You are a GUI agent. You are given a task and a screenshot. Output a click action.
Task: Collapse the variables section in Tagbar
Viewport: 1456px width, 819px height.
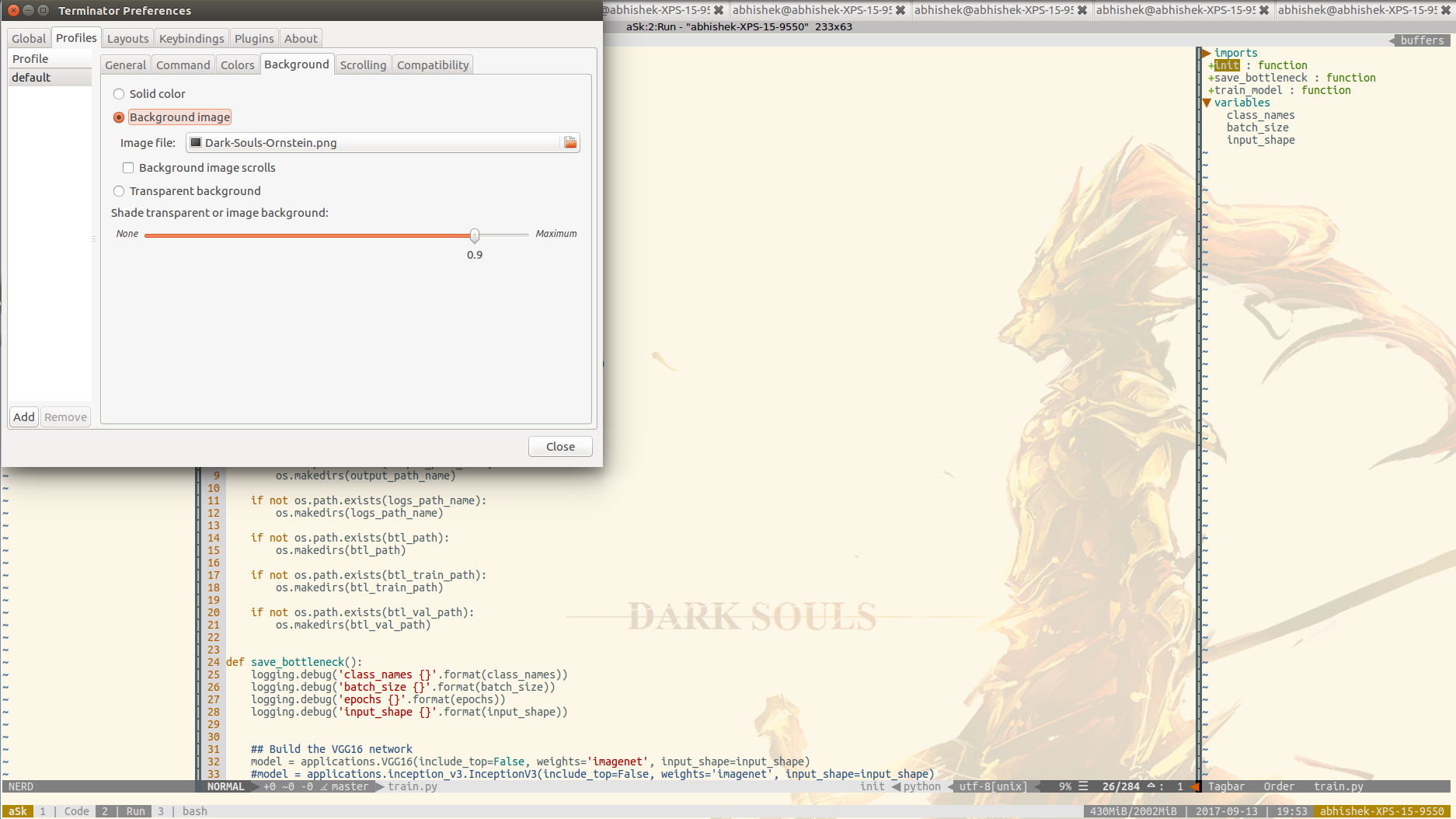click(1207, 103)
